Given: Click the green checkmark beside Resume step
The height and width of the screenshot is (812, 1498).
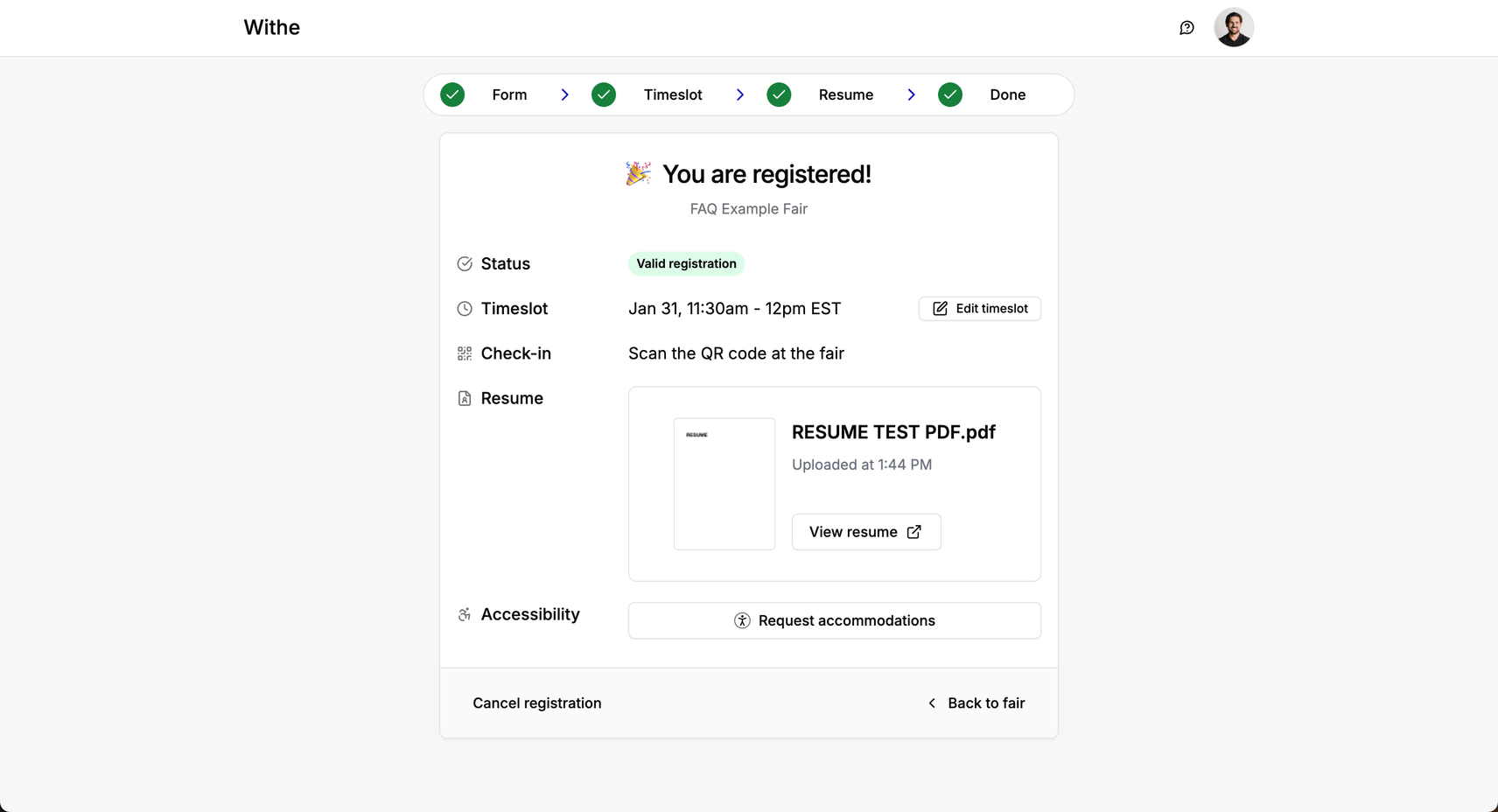Looking at the screenshot, I should point(779,94).
